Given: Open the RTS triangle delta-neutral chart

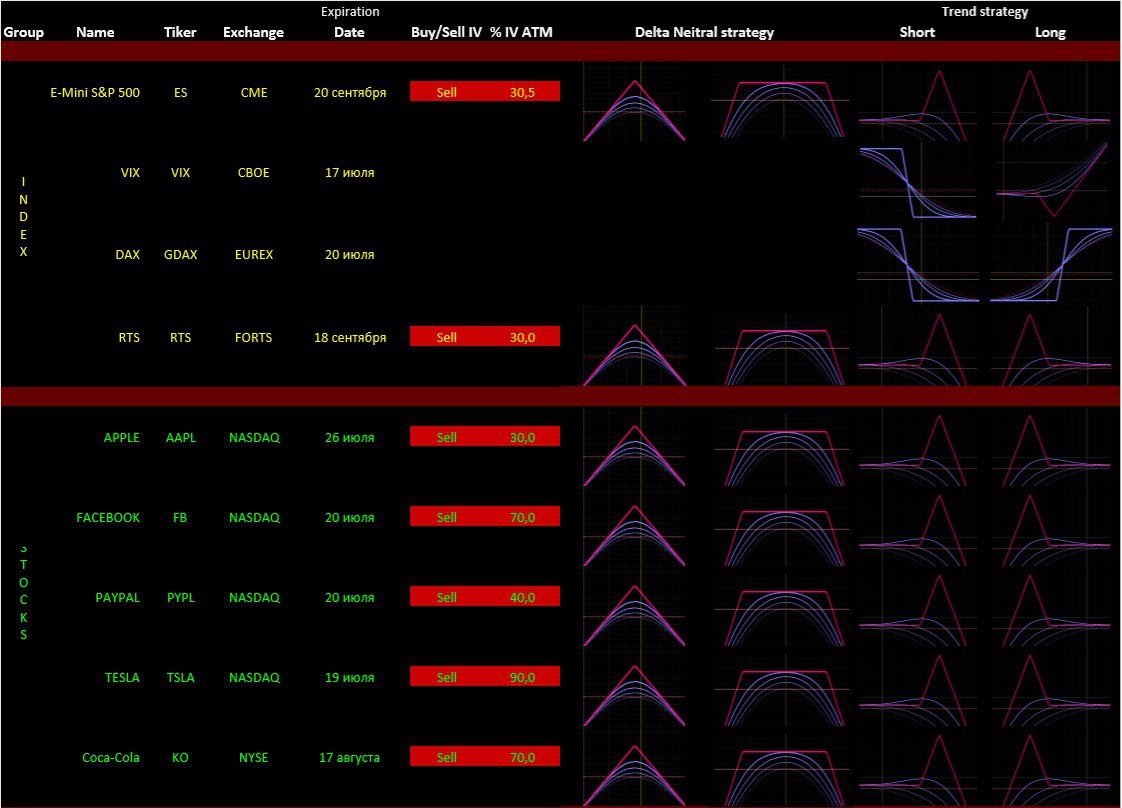Looking at the screenshot, I should coord(635,346).
